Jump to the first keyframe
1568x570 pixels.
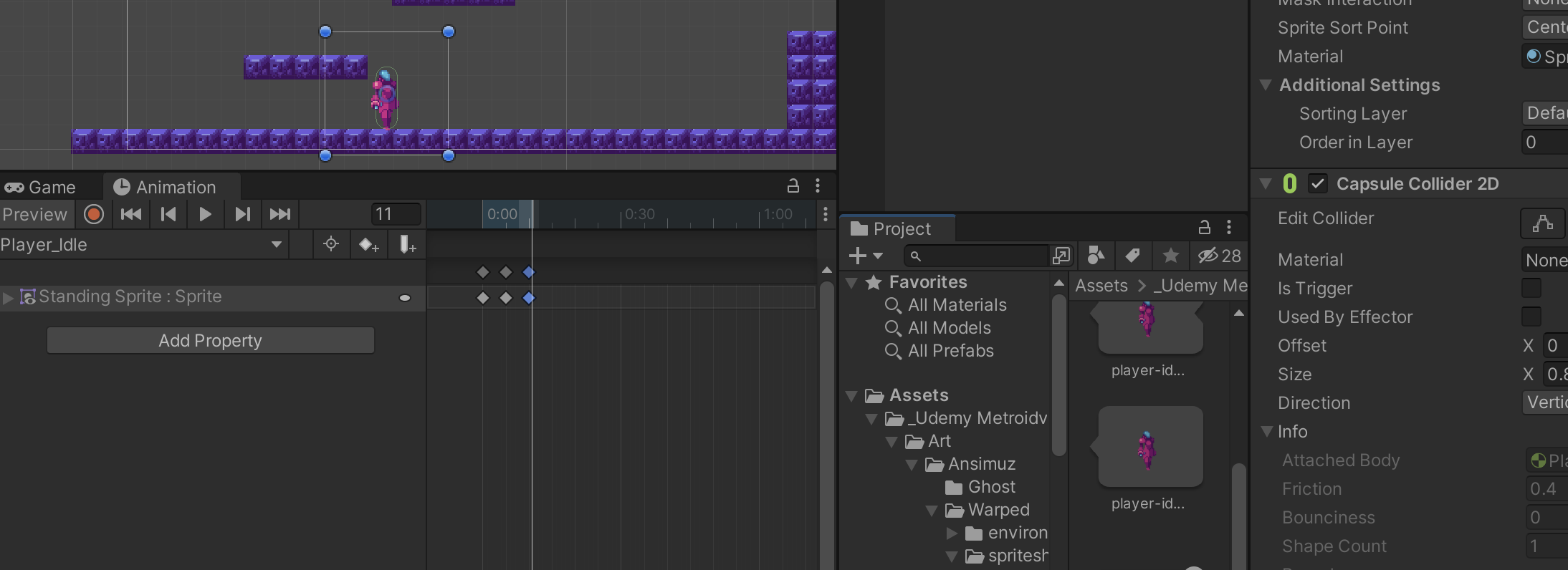(131, 214)
